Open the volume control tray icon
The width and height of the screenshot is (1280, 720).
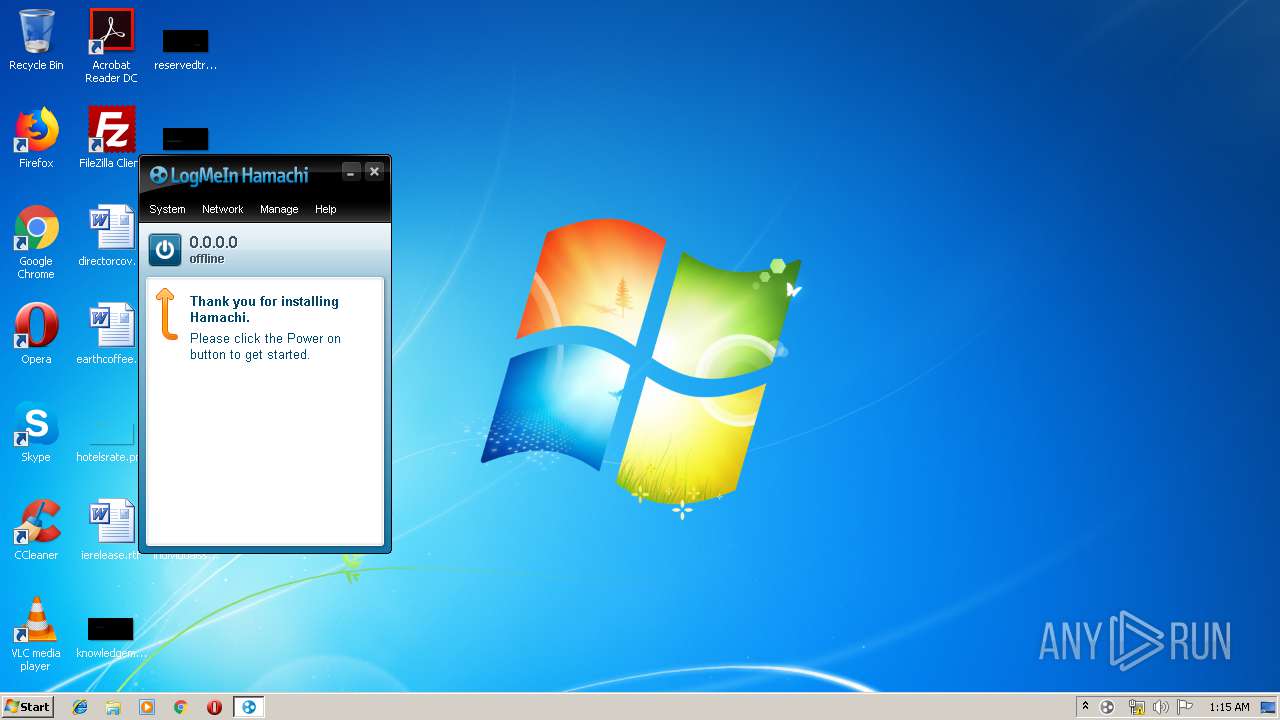(x=1160, y=707)
